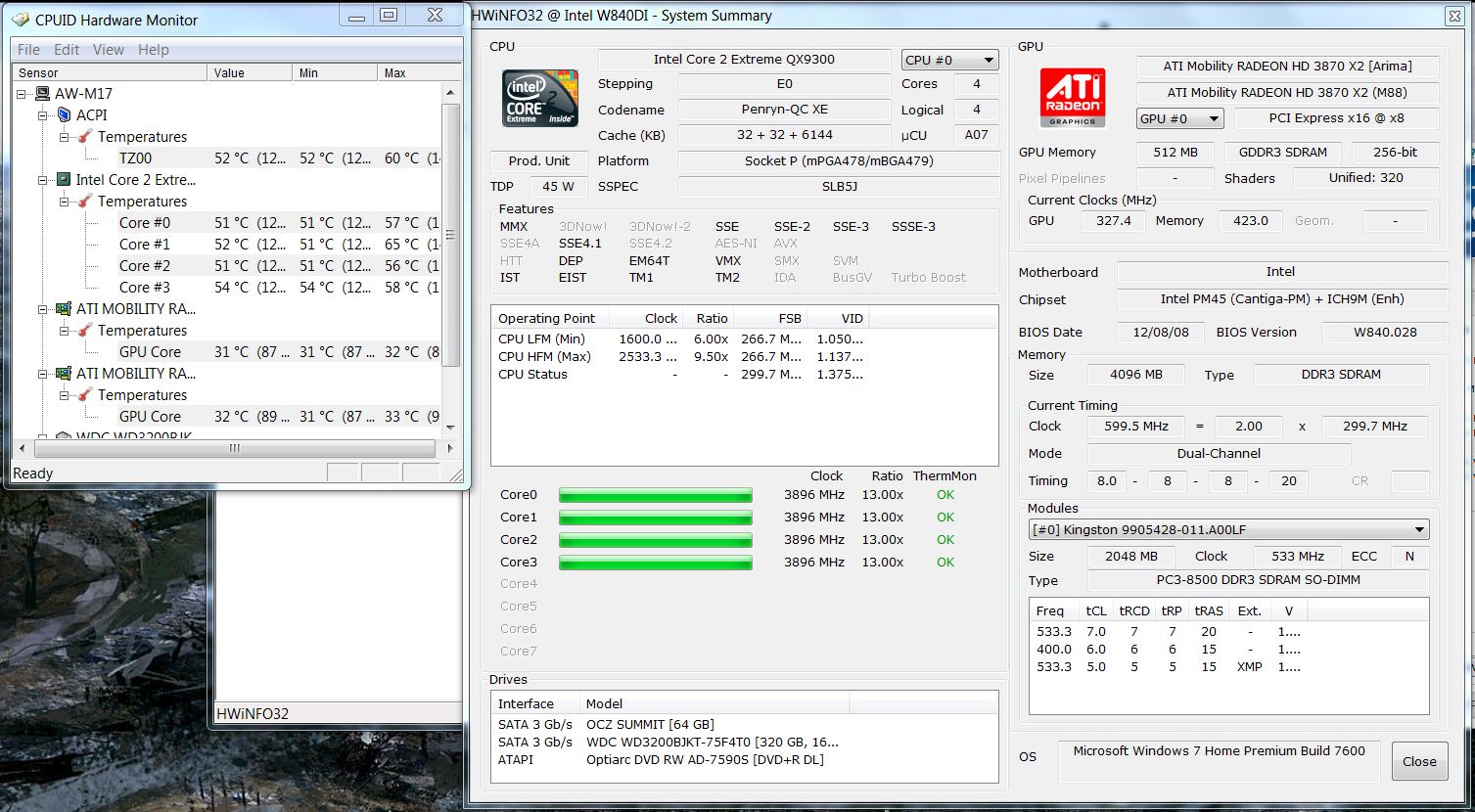Click the scroll-down arrow in Hardware Monitor
This screenshot has height=812, width=1475.
click(x=451, y=428)
